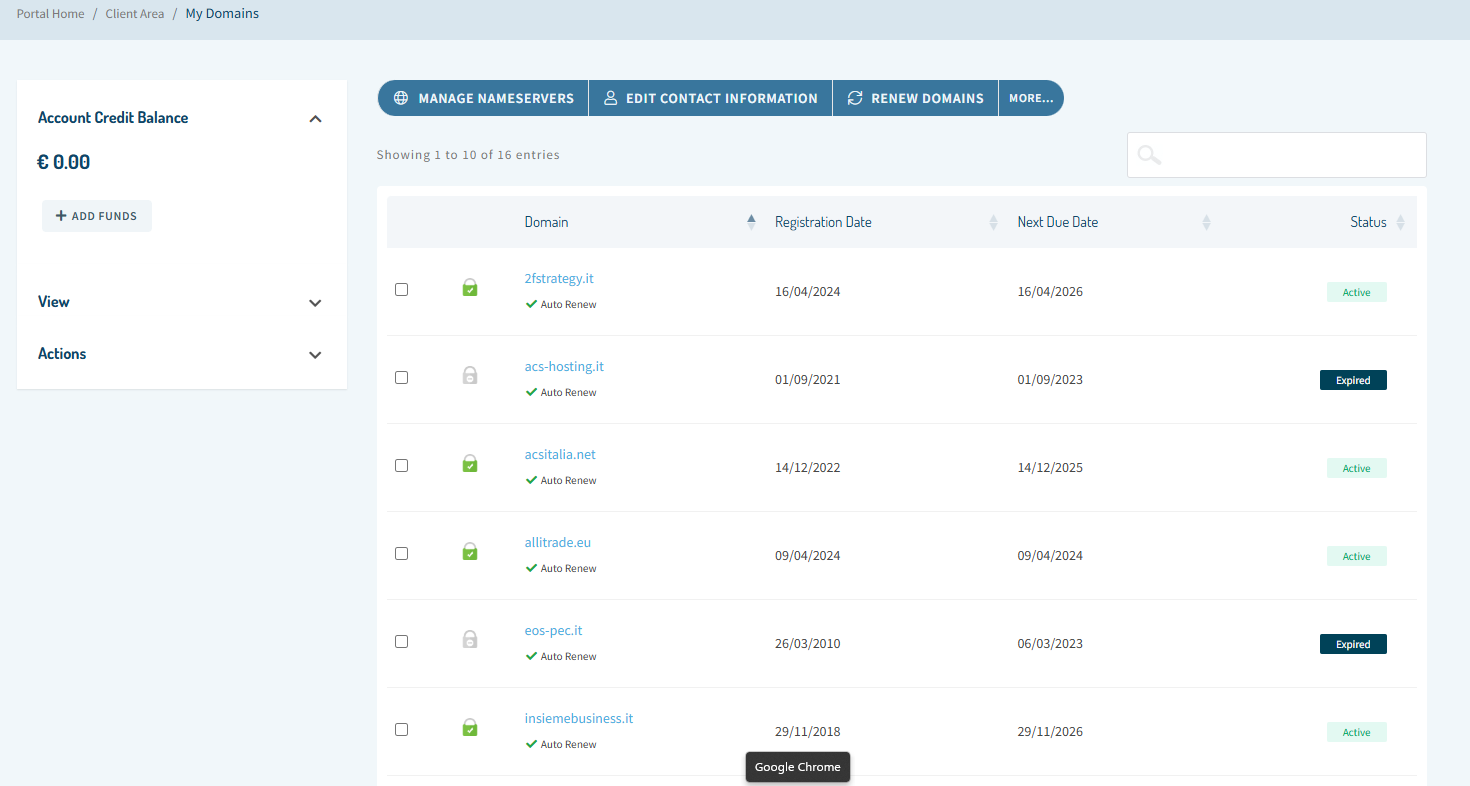Image resolution: width=1470 pixels, height=786 pixels.
Task: Expand the View sidebar section
Action: tap(315, 303)
